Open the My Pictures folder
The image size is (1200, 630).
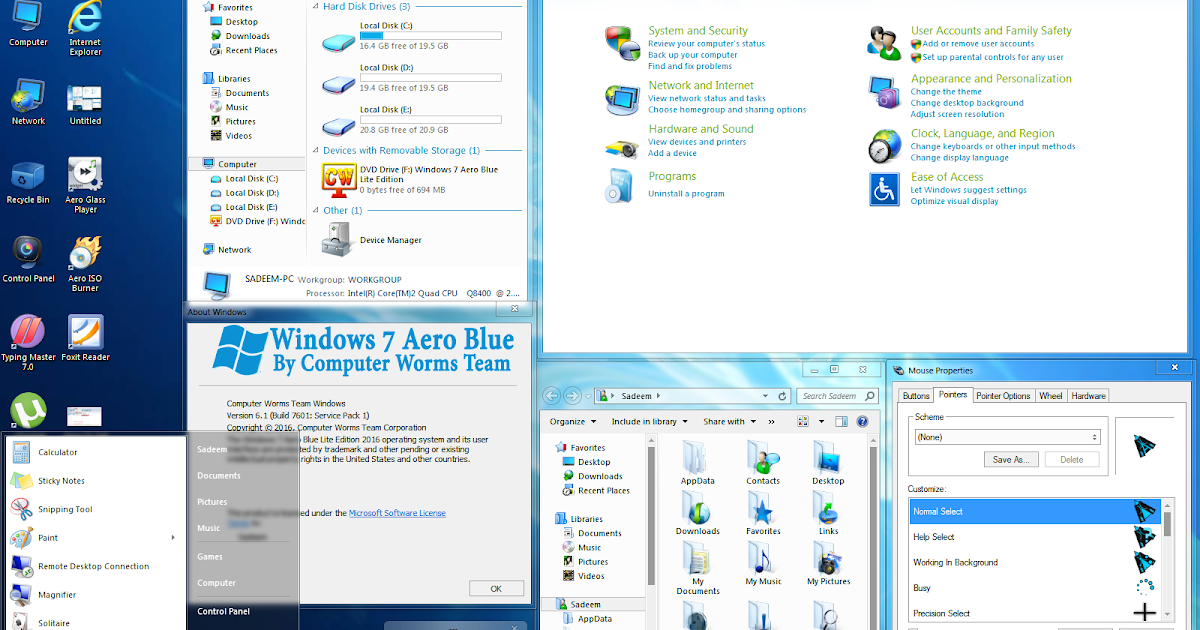(828, 564)
